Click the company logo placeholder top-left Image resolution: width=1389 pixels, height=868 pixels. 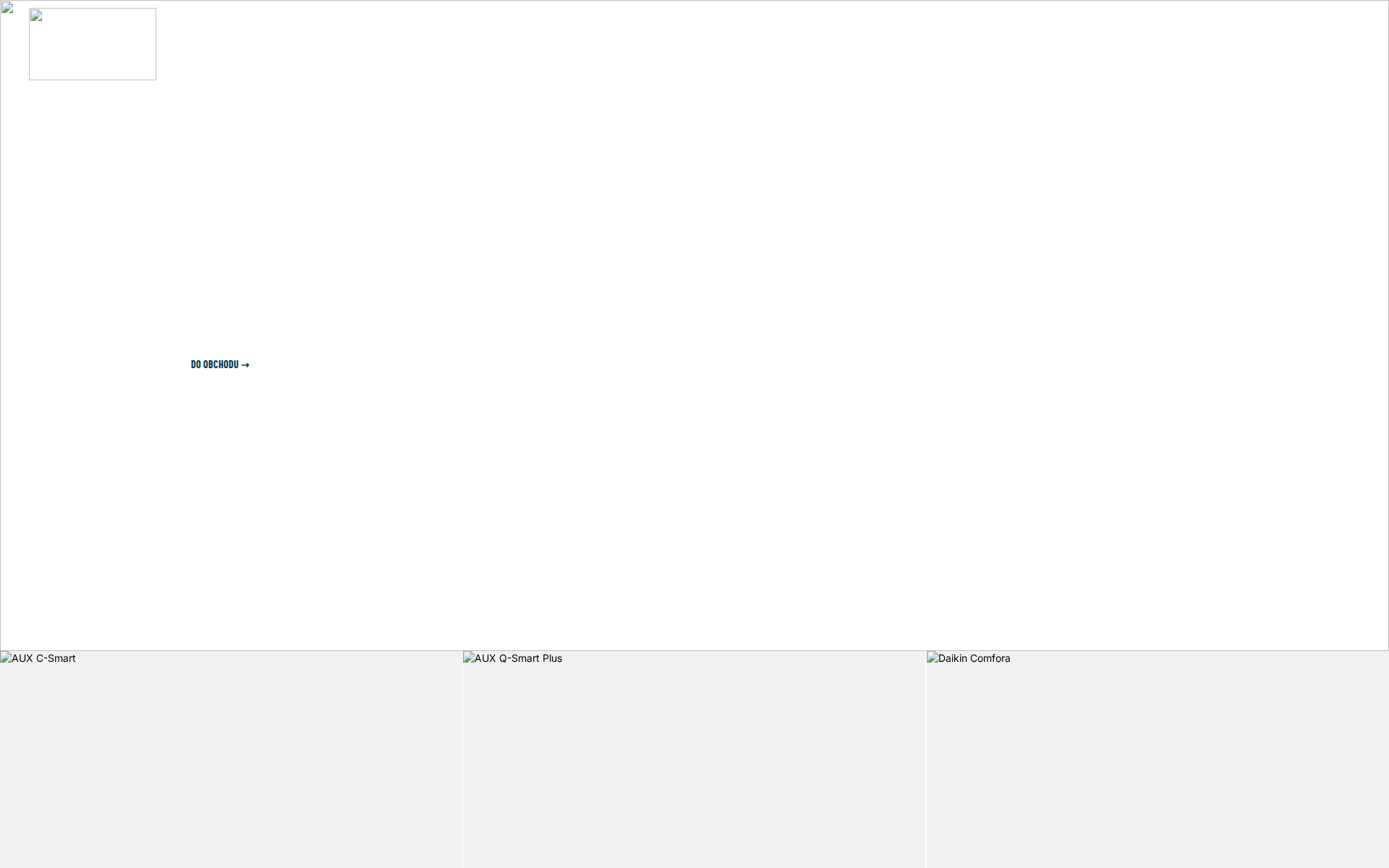(92, 43)
